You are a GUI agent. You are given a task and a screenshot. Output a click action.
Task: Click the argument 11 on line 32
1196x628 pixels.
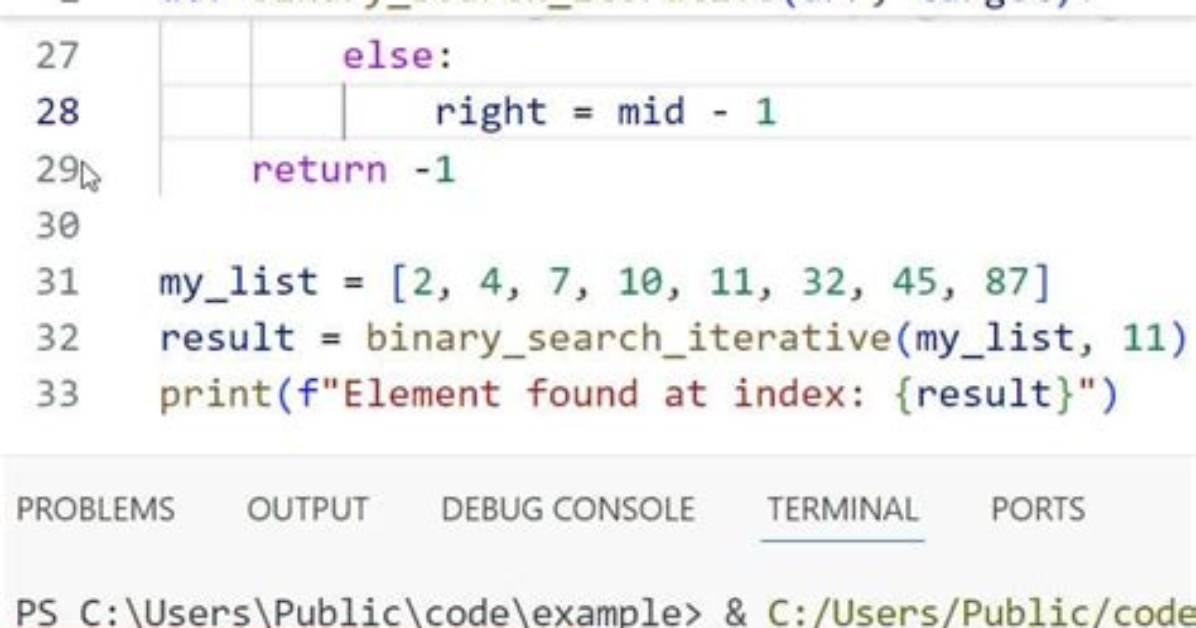[1145, 338]
